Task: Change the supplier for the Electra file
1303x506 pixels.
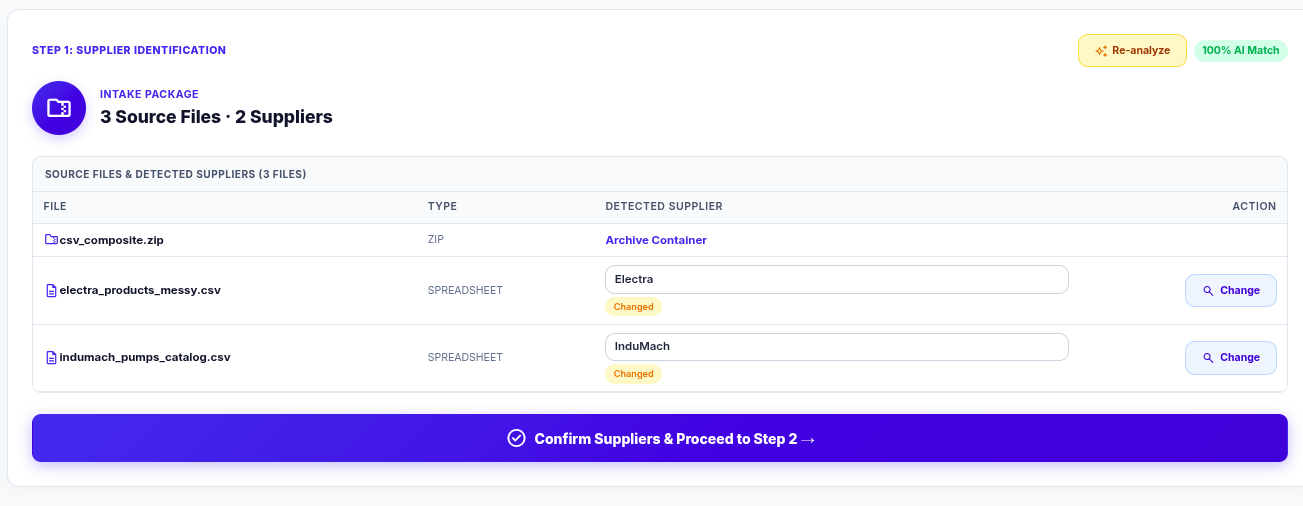Action: [1231, 291]
